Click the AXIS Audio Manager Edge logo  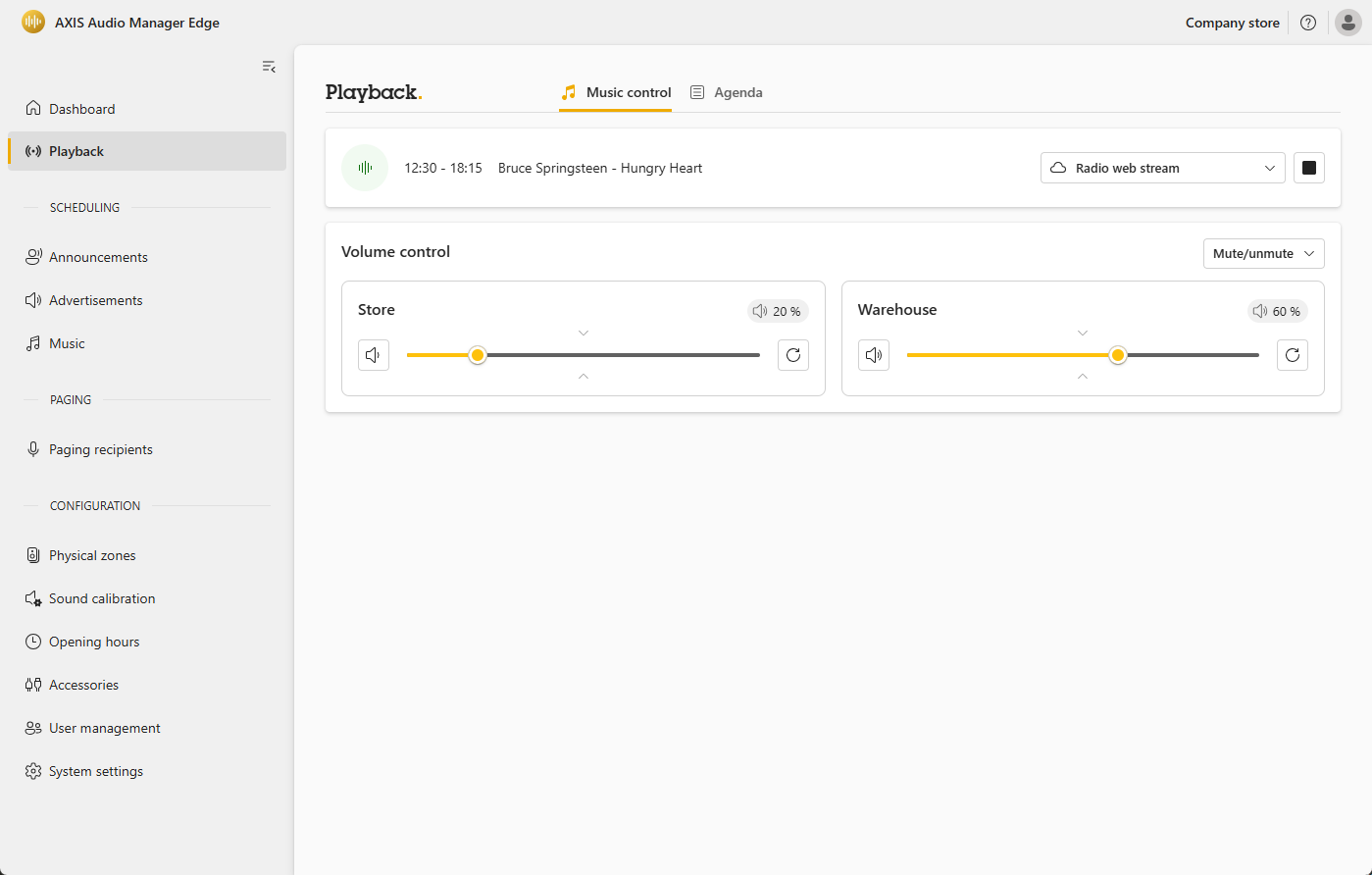(x=33, y=22)
